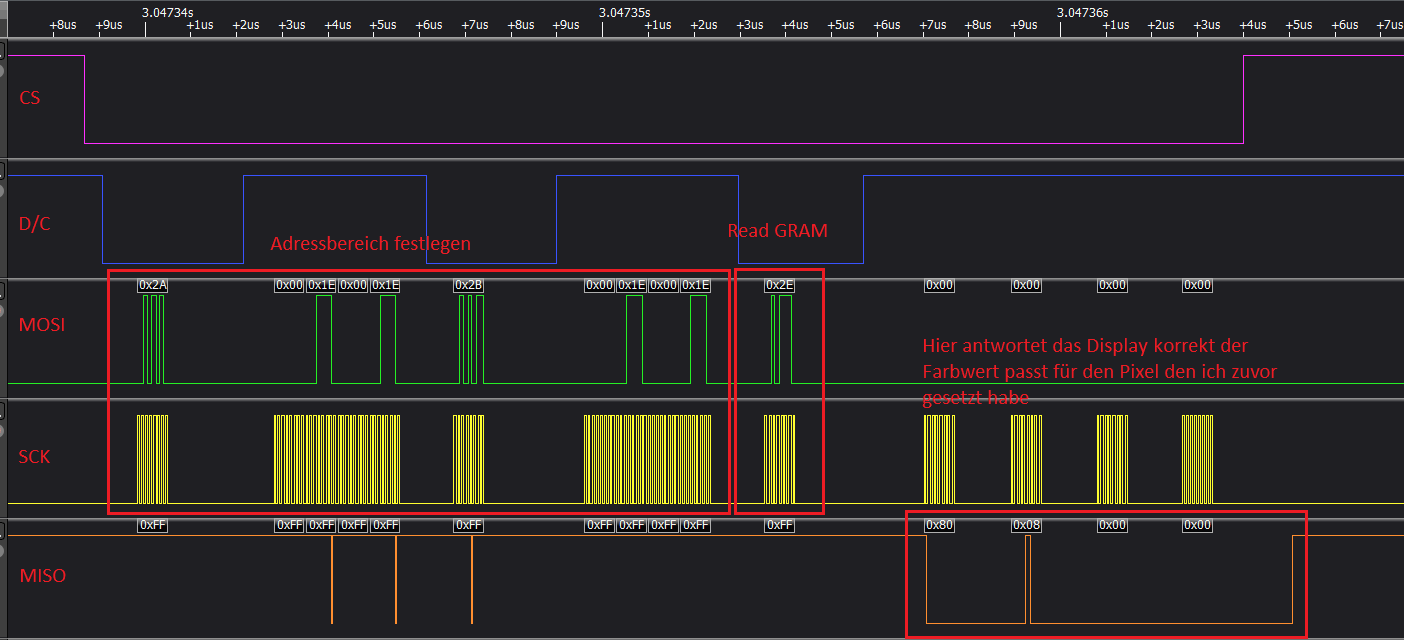Click the rising edge at the end of the CS waveform
The height and width of the screenshot is (640, 1404).
(1243, 99)
